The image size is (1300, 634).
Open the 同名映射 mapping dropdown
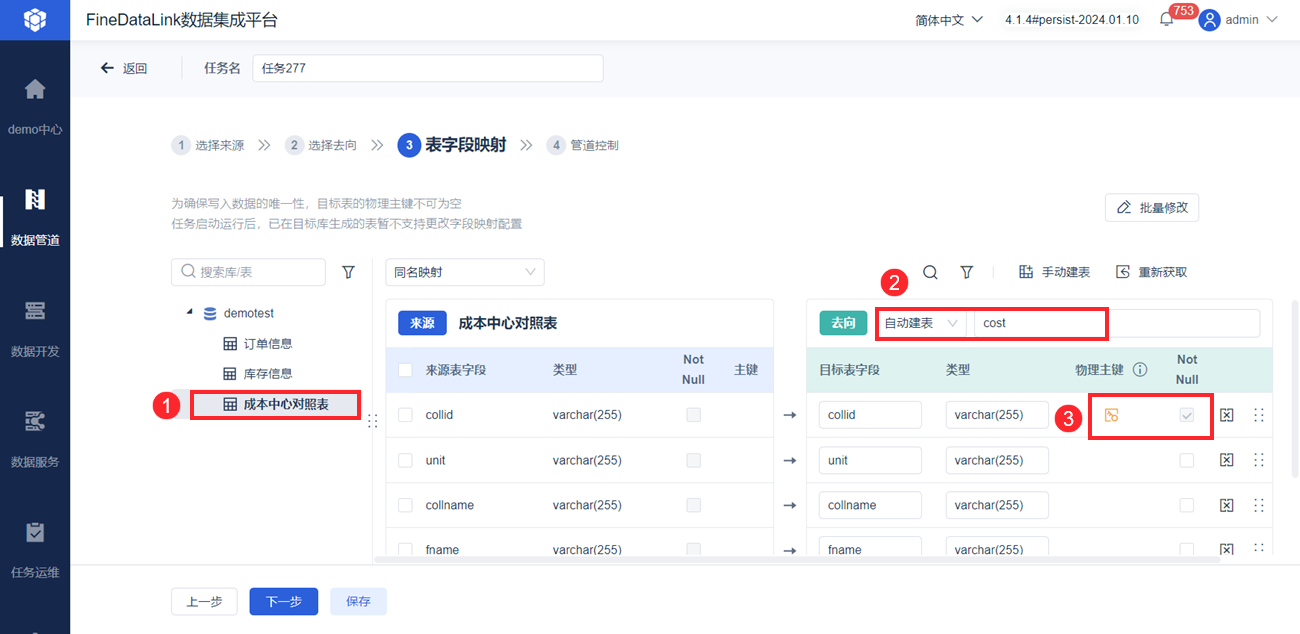pyautogui.click(x=465, y=272)
